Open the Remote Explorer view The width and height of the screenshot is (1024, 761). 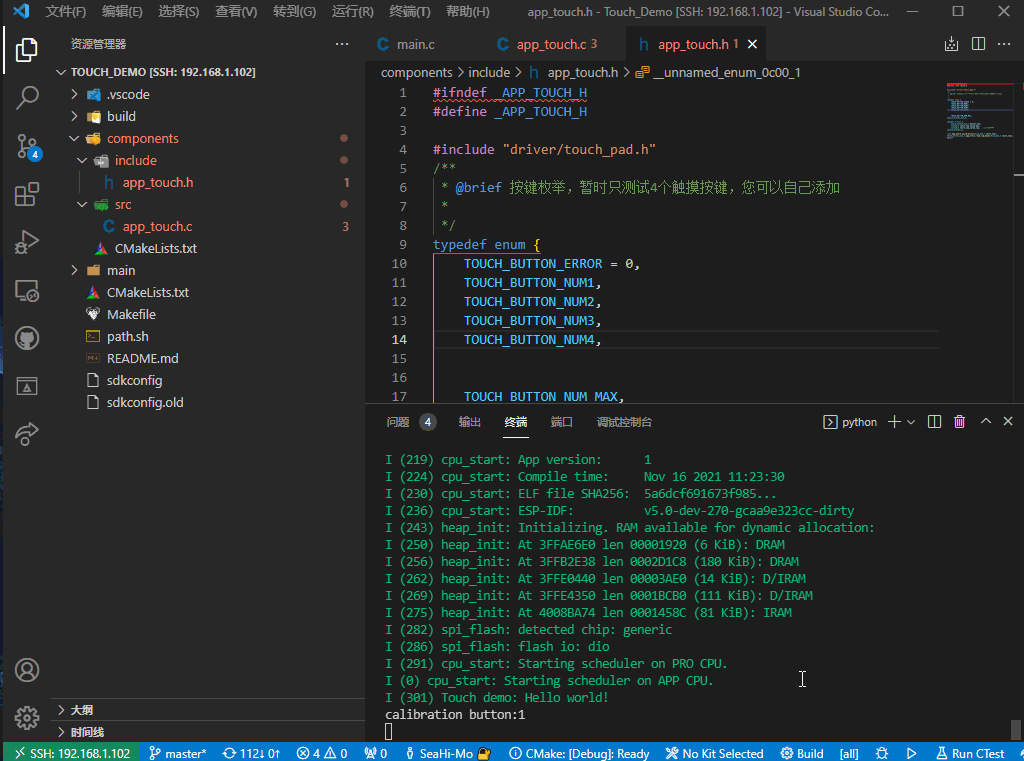27,291
